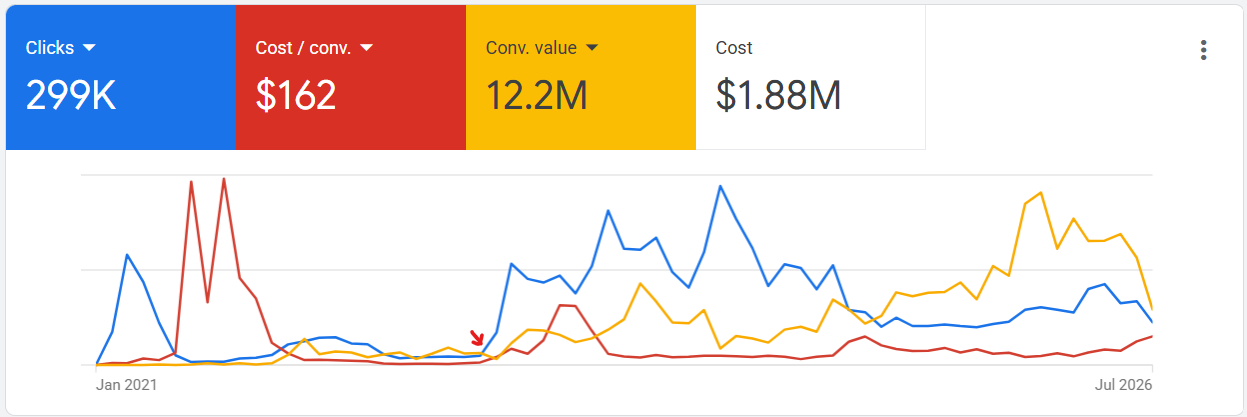Open the Clicks metric dropdown arrow
The image size is (1247, 417).
click(x=89, y=48)
